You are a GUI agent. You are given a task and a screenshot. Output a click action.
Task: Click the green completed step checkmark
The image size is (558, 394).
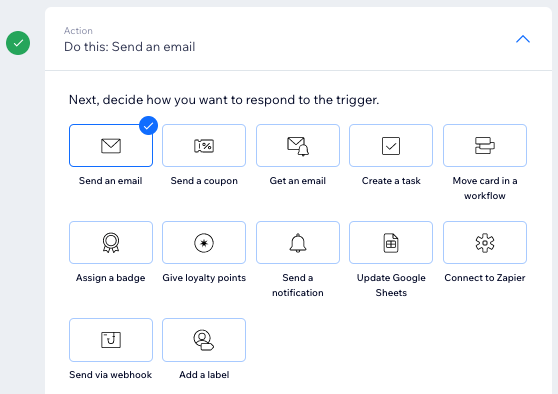[18, 43]
